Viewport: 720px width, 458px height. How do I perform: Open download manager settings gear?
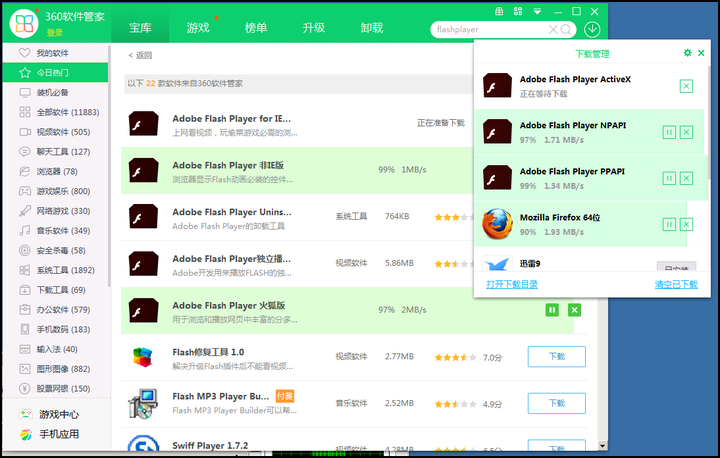coord(687,53)
